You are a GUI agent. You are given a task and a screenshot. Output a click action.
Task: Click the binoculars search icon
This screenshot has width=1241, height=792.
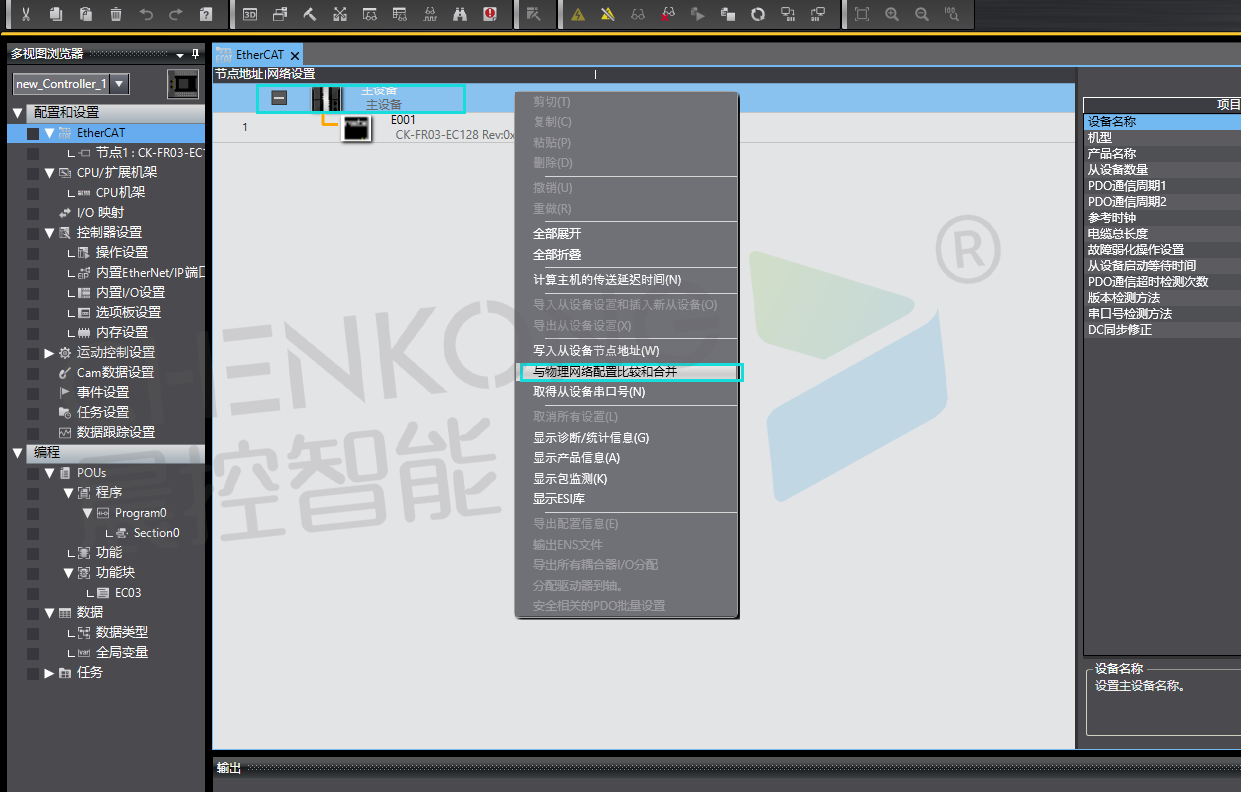pos(460,14)
